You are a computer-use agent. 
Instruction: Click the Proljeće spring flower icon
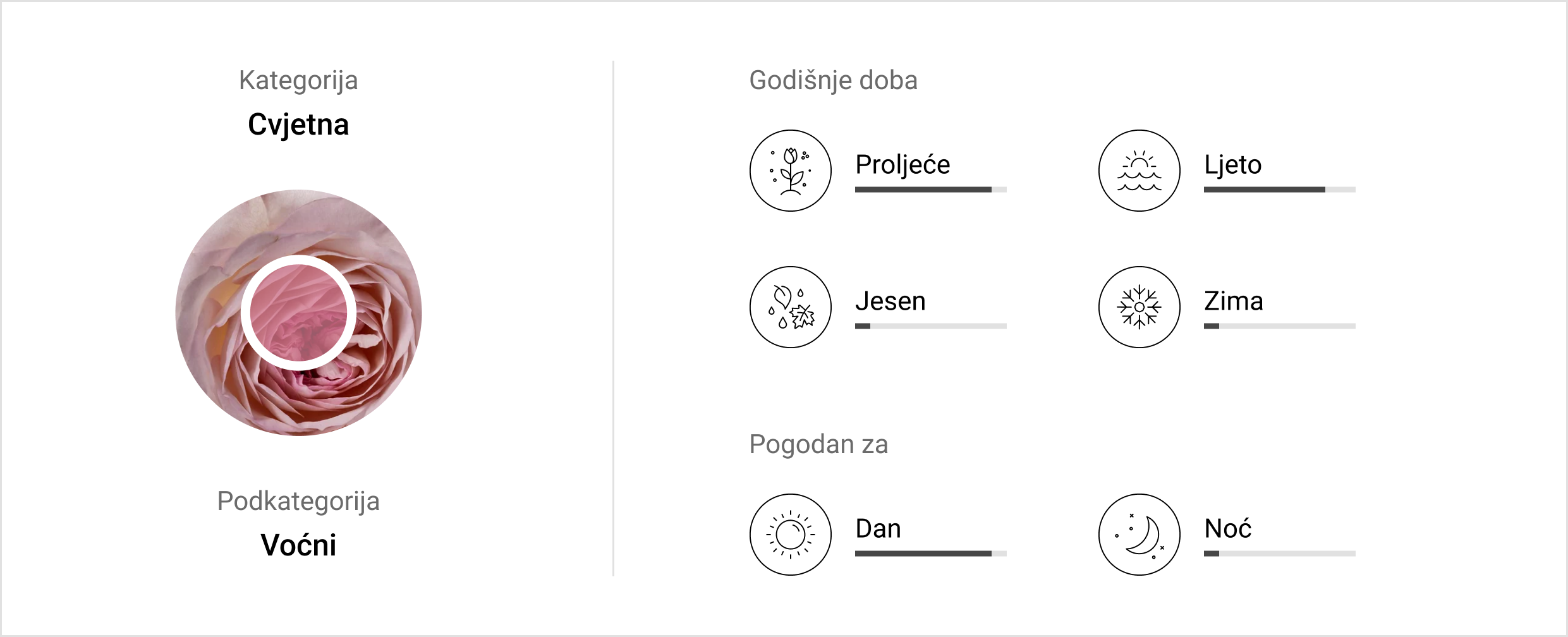click(790, 171)
